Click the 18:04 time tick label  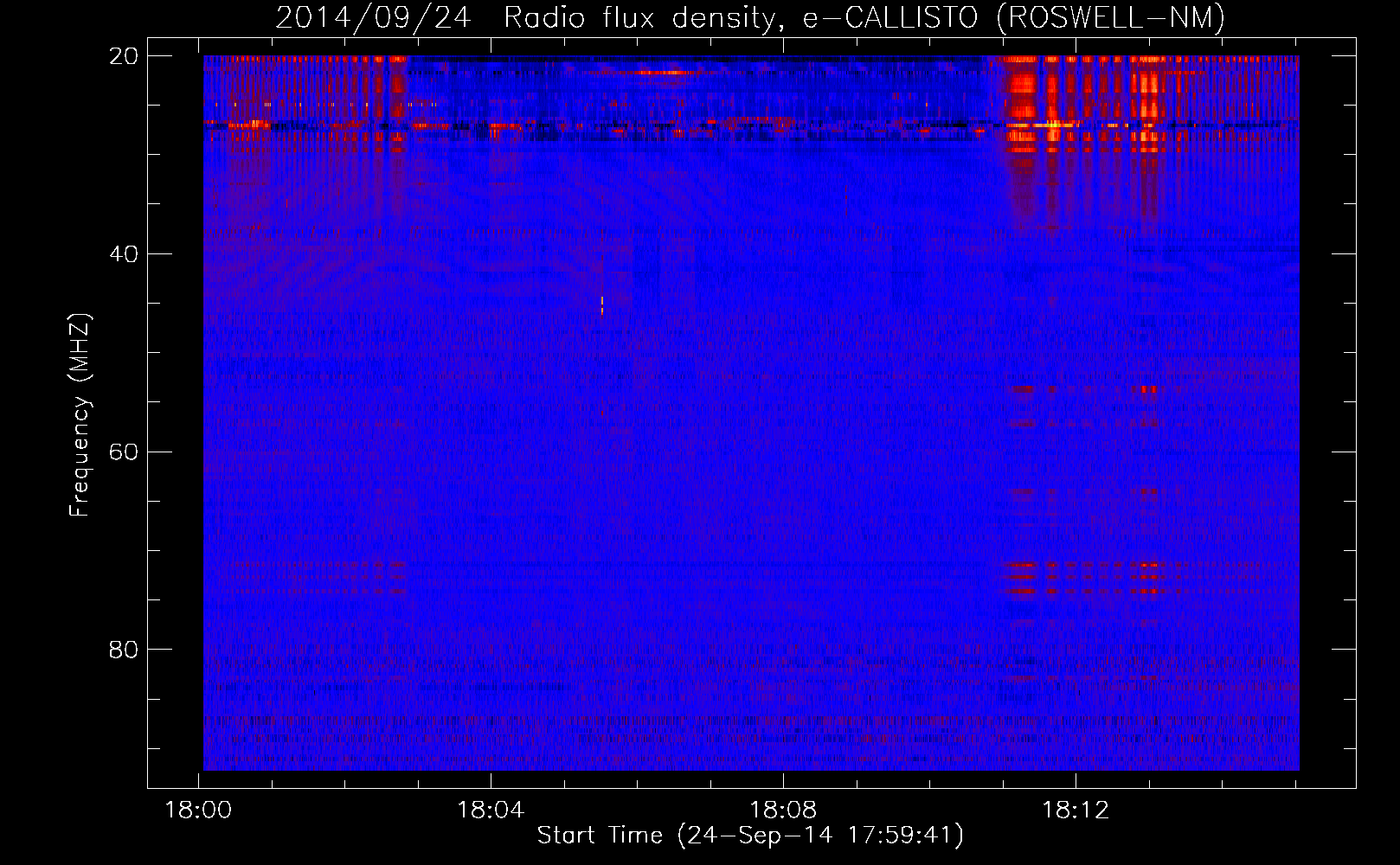[491, 811]
